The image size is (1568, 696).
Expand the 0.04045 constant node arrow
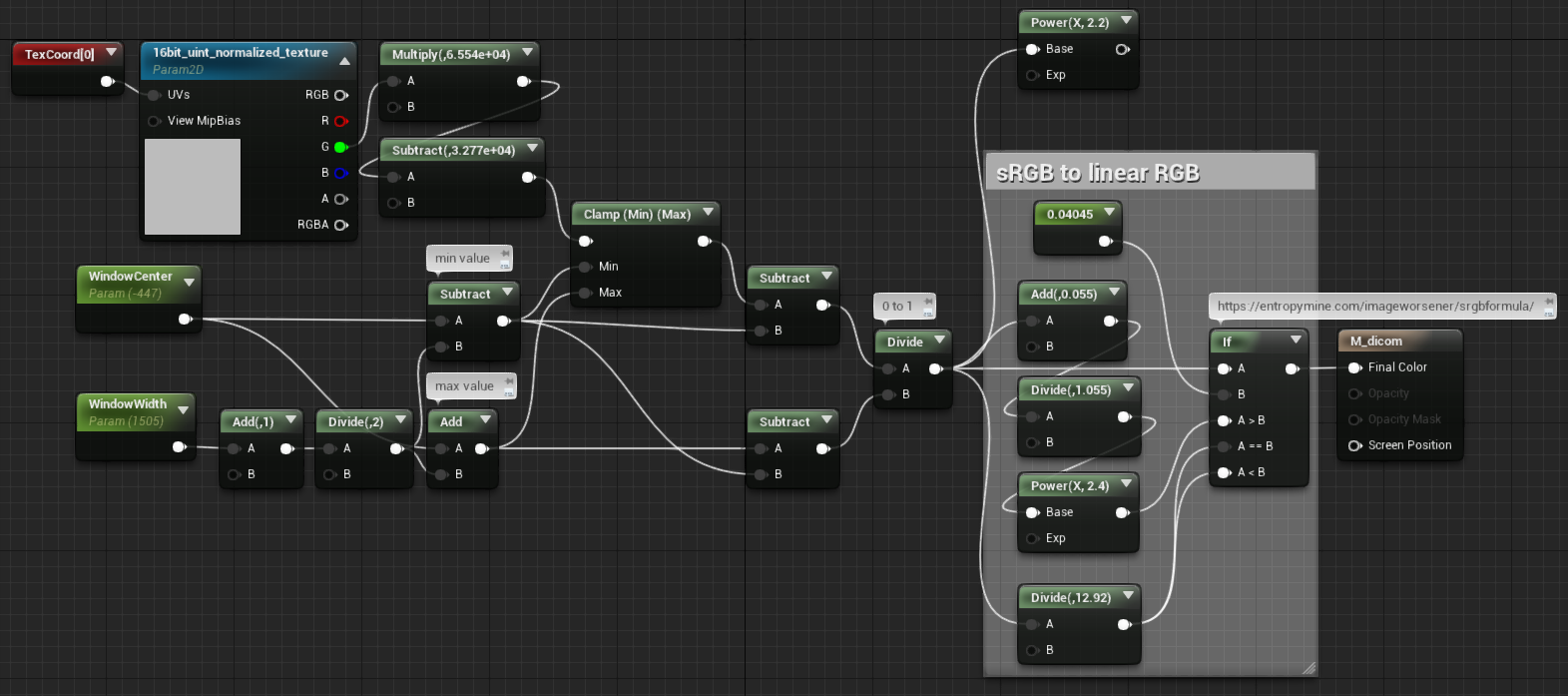(1109, 212)
